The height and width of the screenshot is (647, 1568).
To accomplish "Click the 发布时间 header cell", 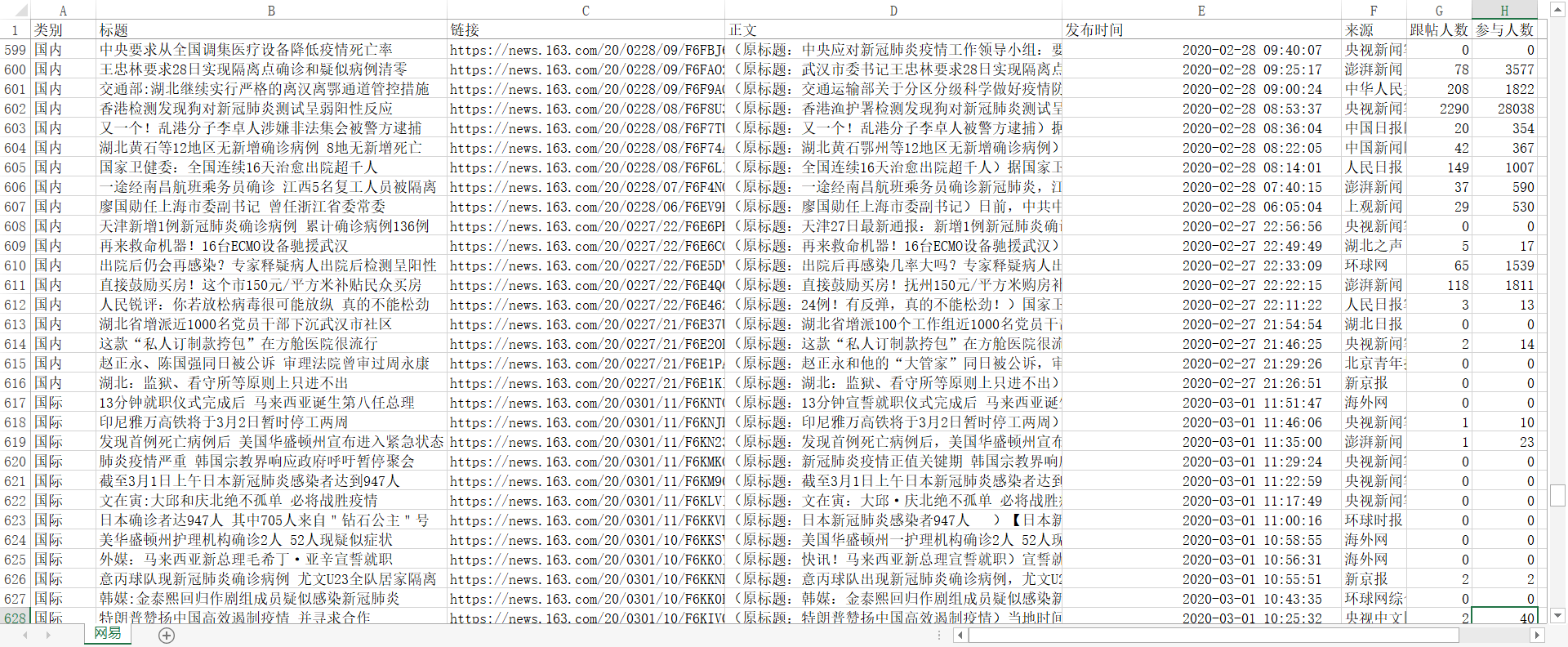I will pos(1201,30).
